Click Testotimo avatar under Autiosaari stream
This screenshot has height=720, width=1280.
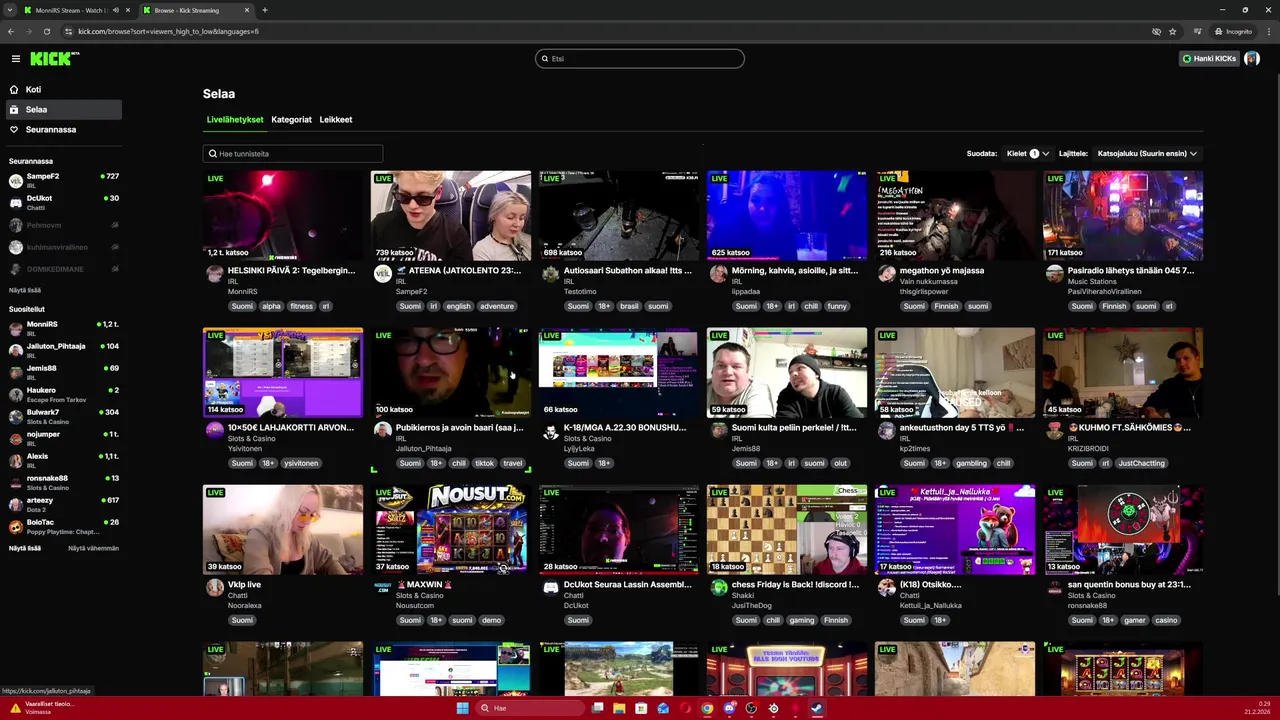pyautogui.click(x=550, y=276)
